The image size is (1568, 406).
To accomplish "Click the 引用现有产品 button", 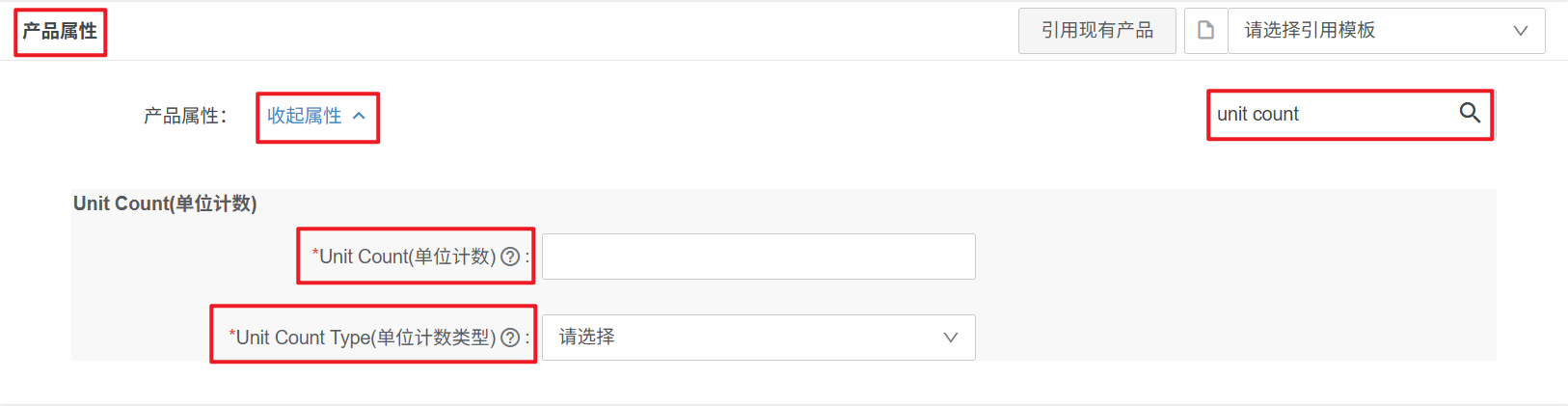I will pyautogui.click(x=1096, y=31).
